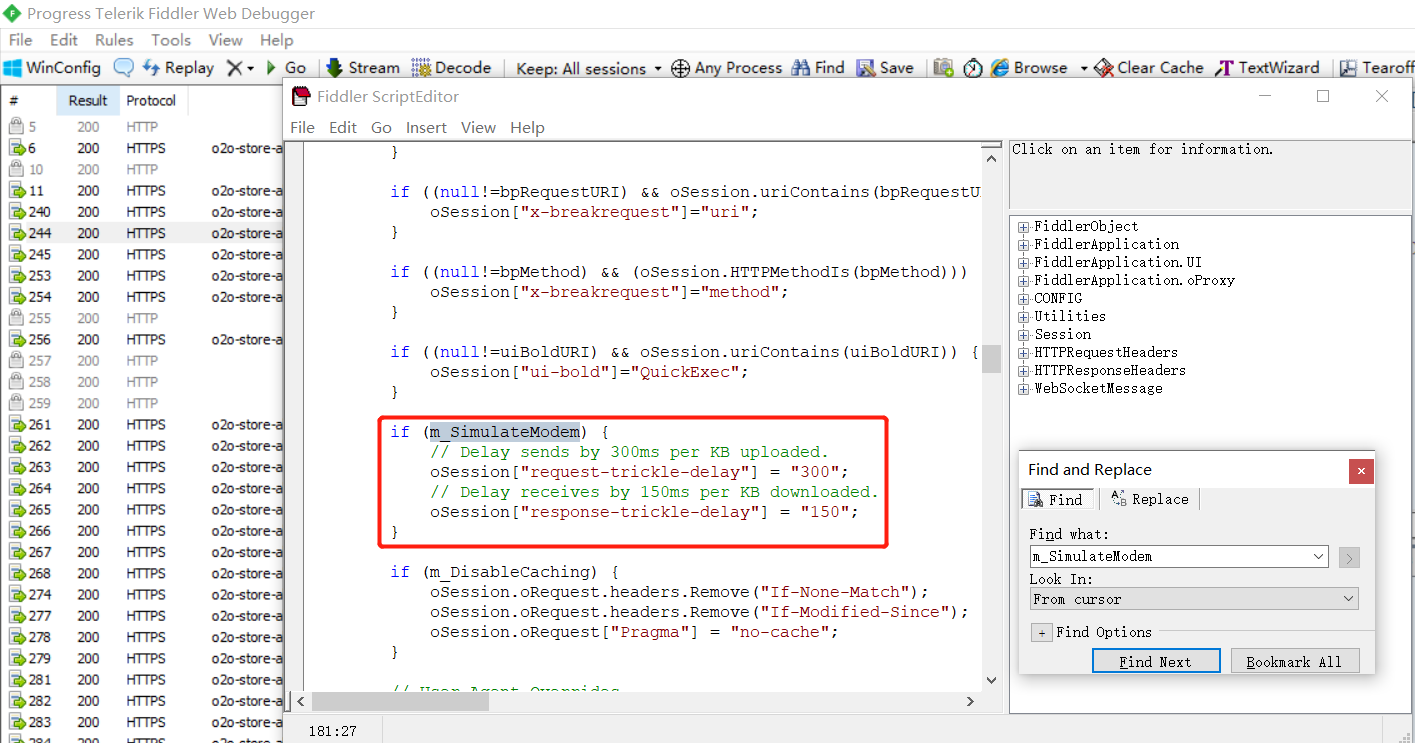Click the Clear Cache button
The height and width of the screenshot is (743, 1415).
[x=1149, y=68]
